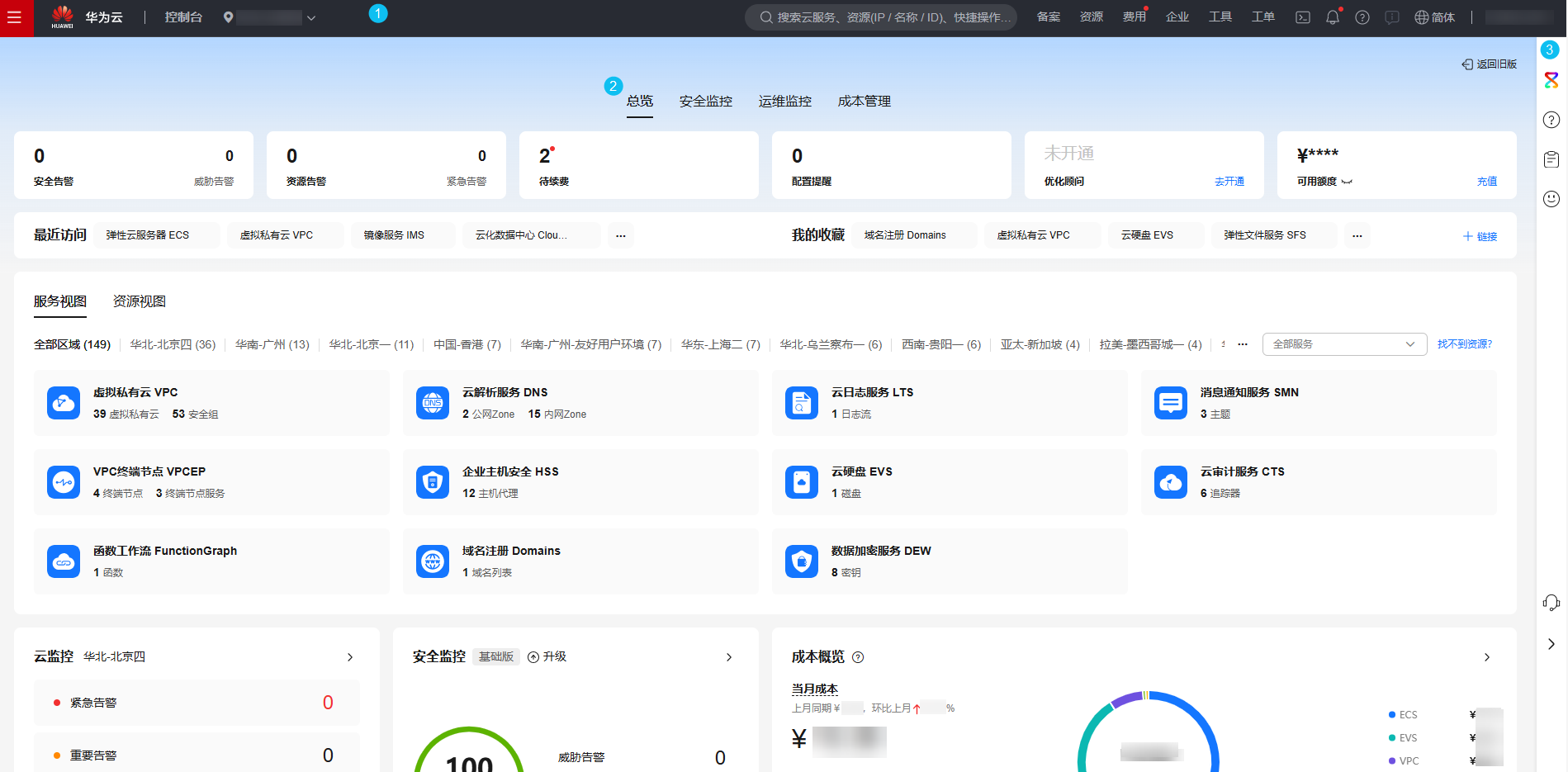
Task: Open the customer service headset icon
Action: click(1551, 603)
